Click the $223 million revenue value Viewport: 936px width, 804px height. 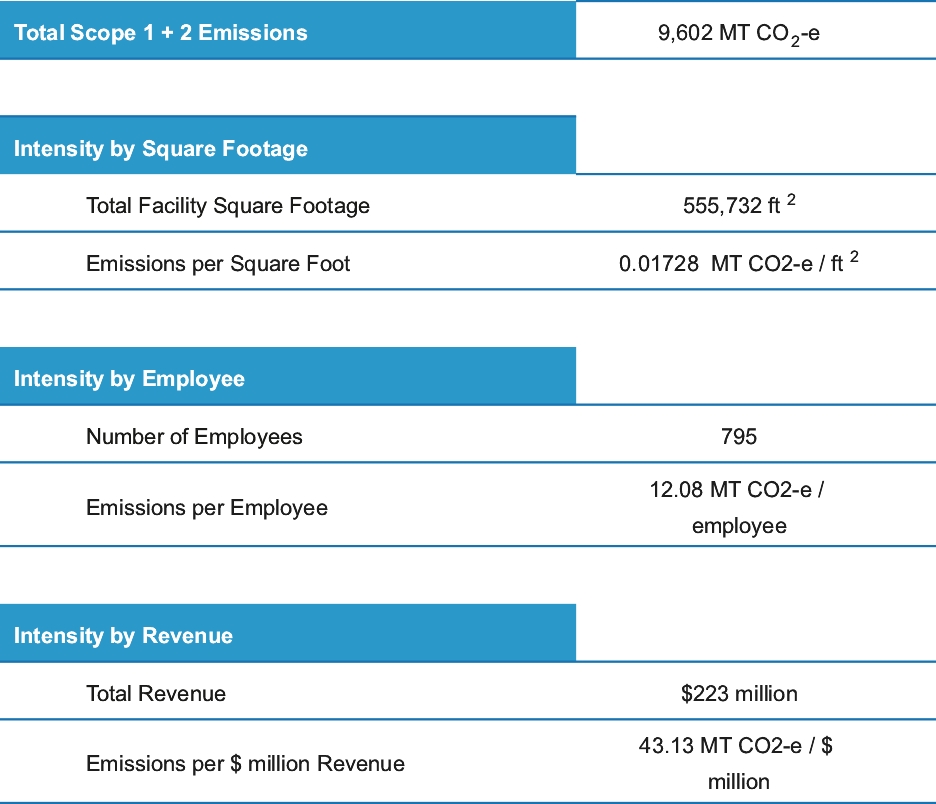click(x=738, y=694)
